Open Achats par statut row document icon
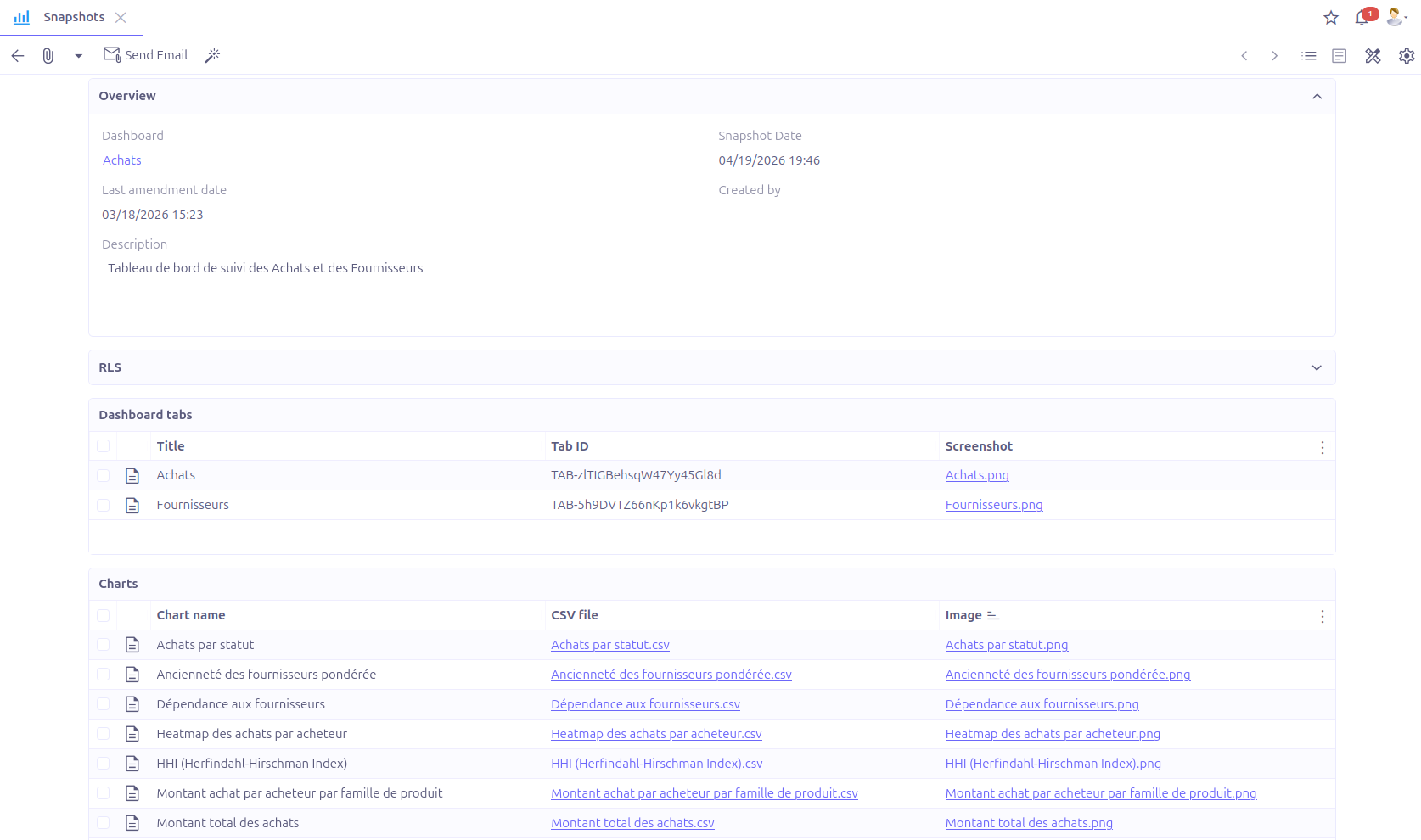Image resolution: width=1421 pixels, height=840 pixels. coord(132,645)
